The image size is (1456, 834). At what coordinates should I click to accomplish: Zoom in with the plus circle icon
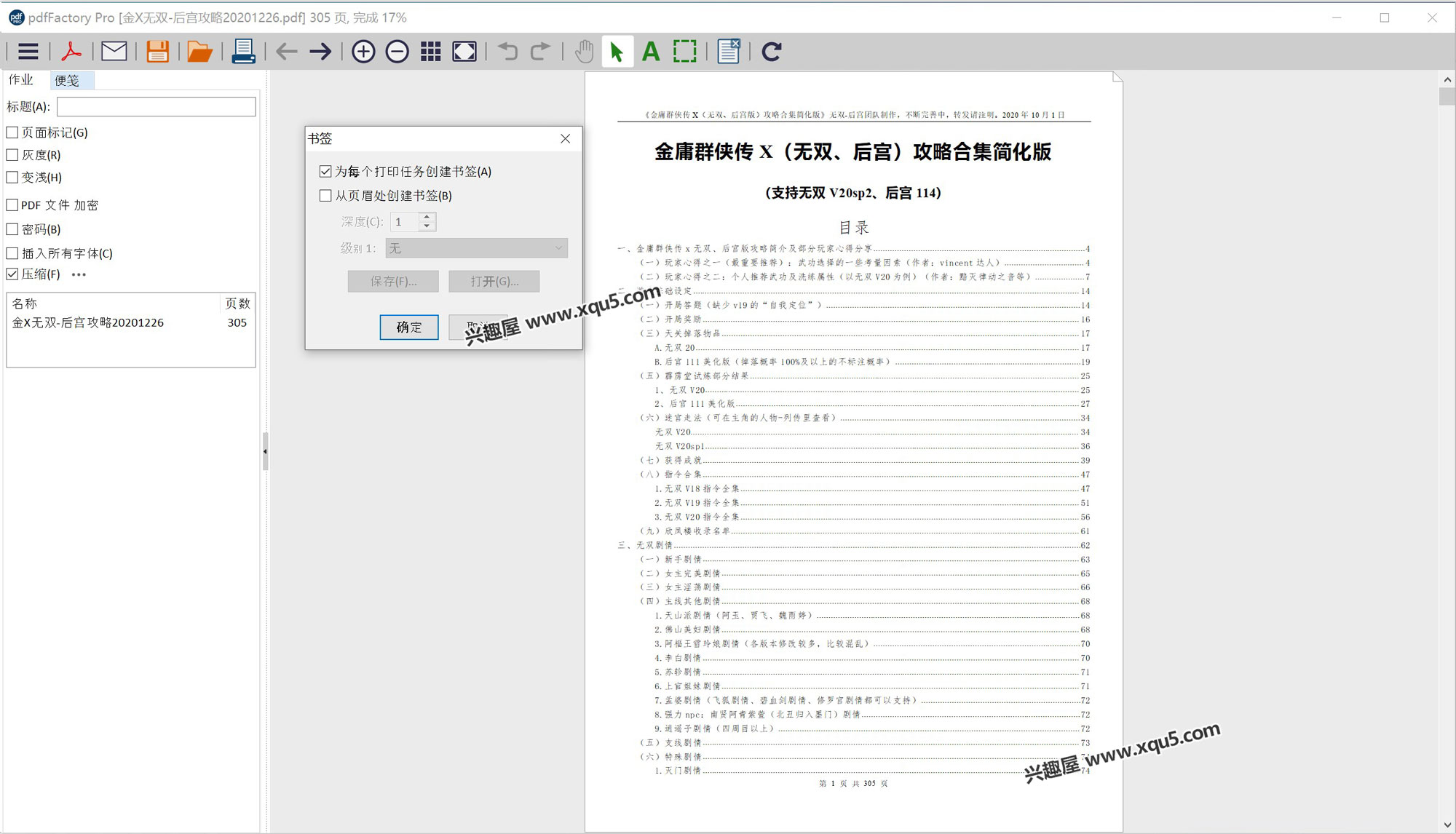coord(363,51)
